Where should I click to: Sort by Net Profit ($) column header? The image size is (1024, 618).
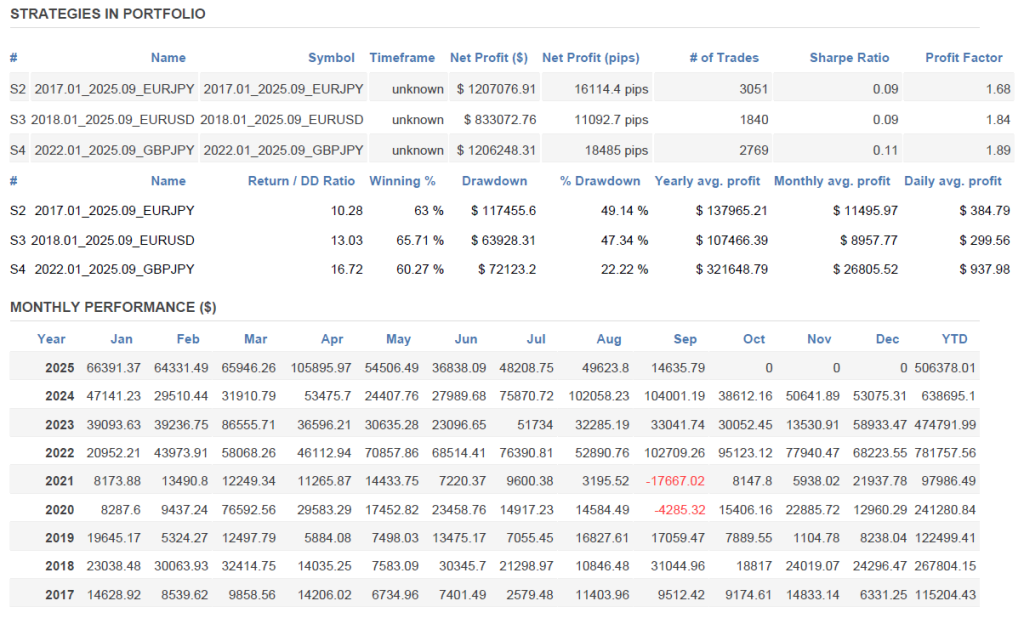pos(489,58)
